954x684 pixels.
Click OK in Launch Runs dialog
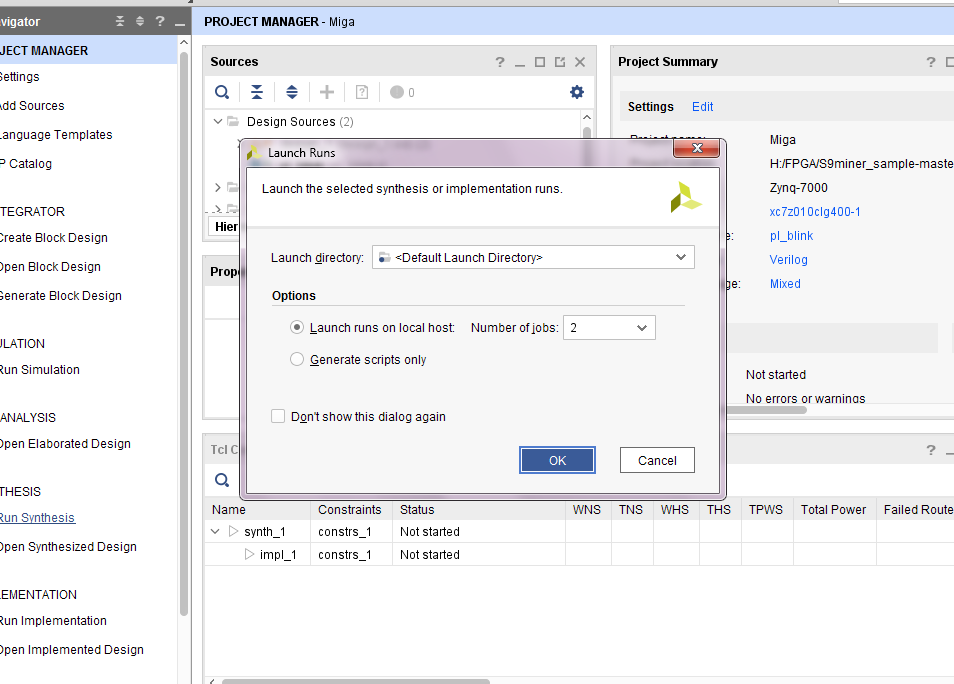point(557,460)
